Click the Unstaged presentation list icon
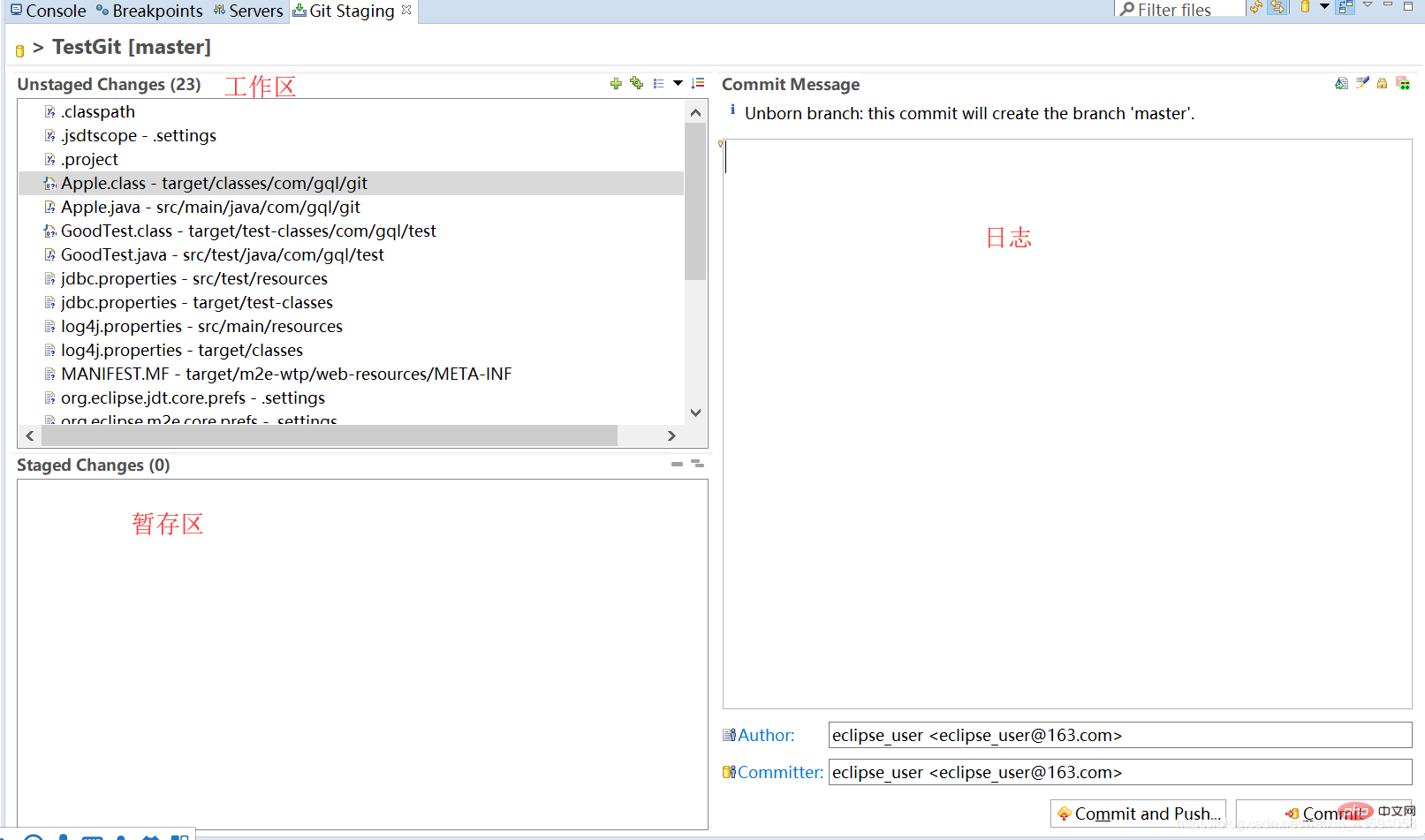The width and height of the screenshot is (1425, 840). [x=658, y=83]
